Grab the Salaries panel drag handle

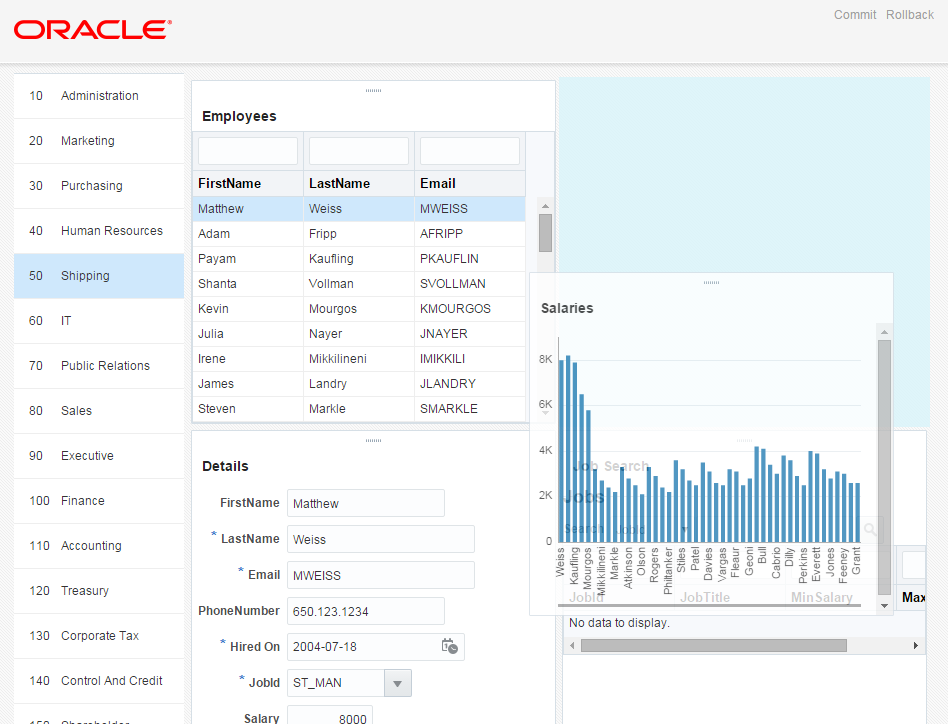pos(711,282)
